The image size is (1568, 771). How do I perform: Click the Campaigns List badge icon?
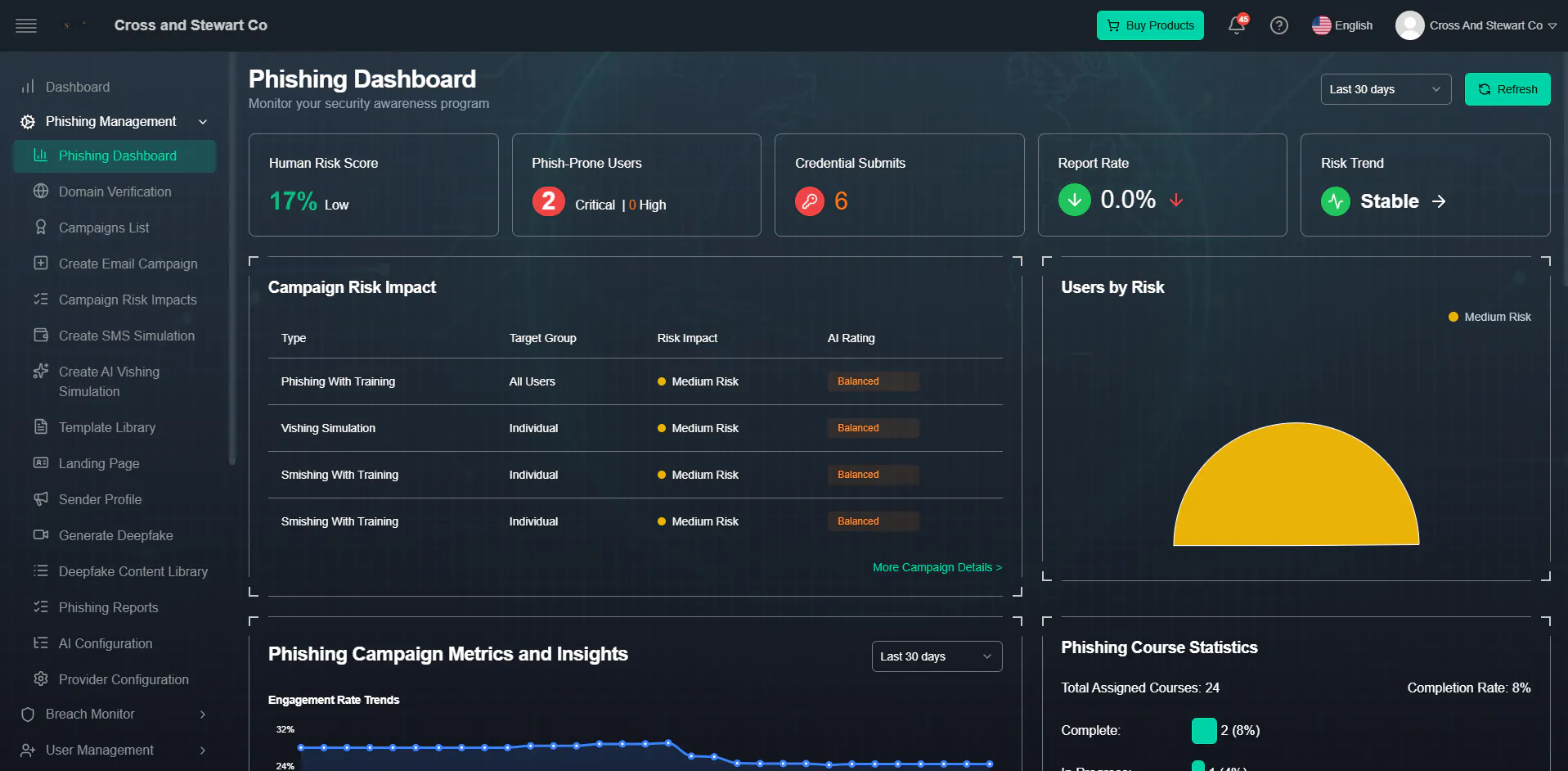click(x=41, y=228)
